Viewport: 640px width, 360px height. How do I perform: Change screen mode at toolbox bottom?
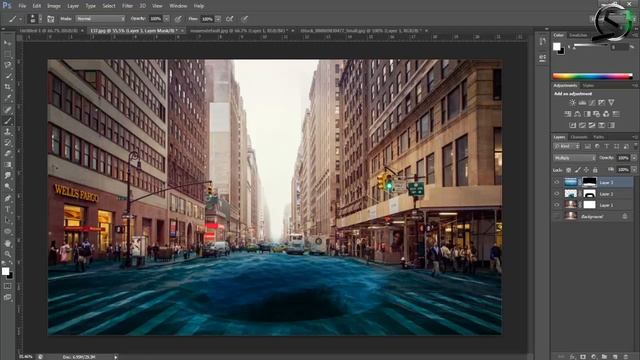pyautogui.click(x=7, y=297)
